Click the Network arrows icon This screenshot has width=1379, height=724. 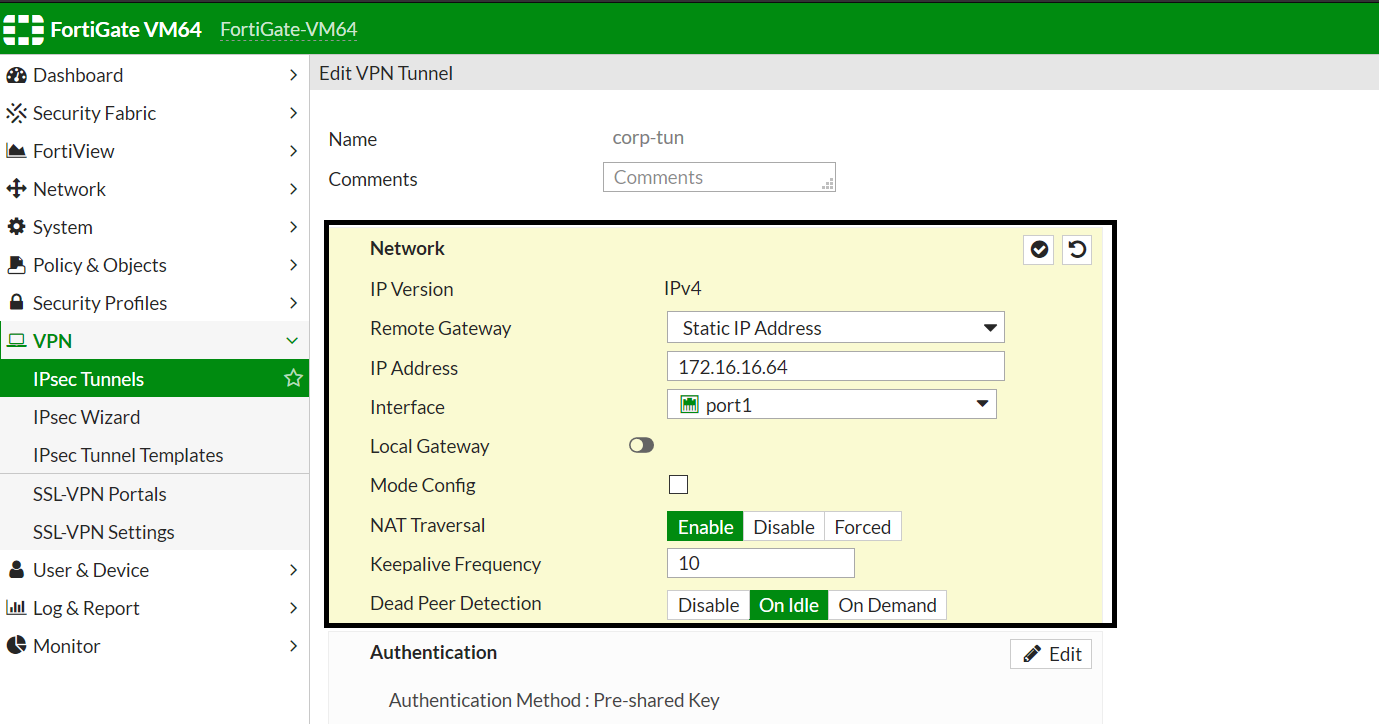[x=16, y=189]
